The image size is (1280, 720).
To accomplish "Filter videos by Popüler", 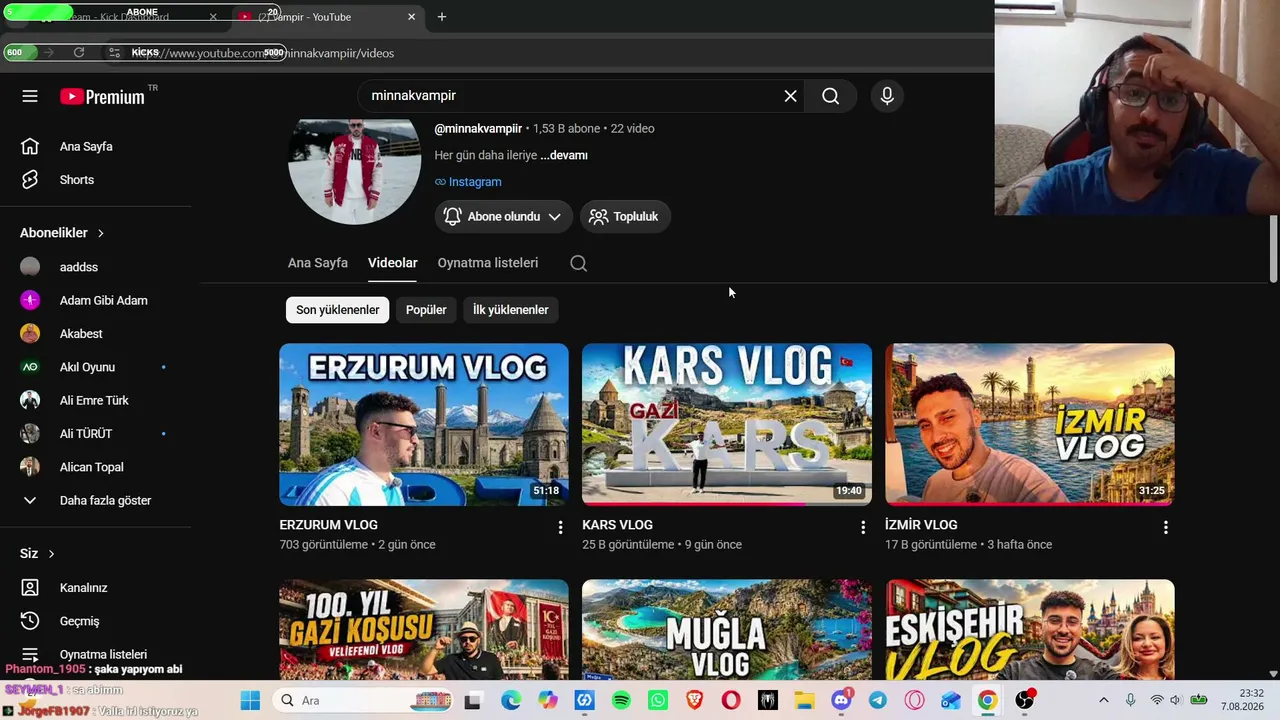I will point(426,310).
